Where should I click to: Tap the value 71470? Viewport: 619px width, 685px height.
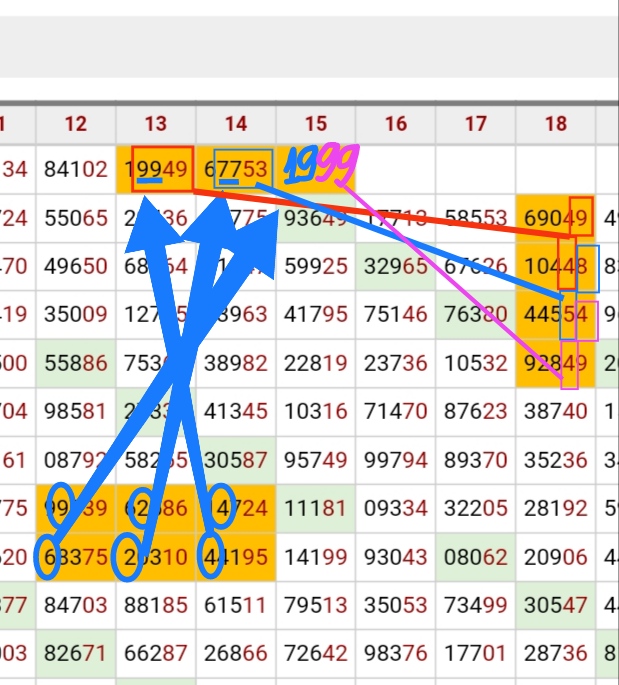point(396,412)
